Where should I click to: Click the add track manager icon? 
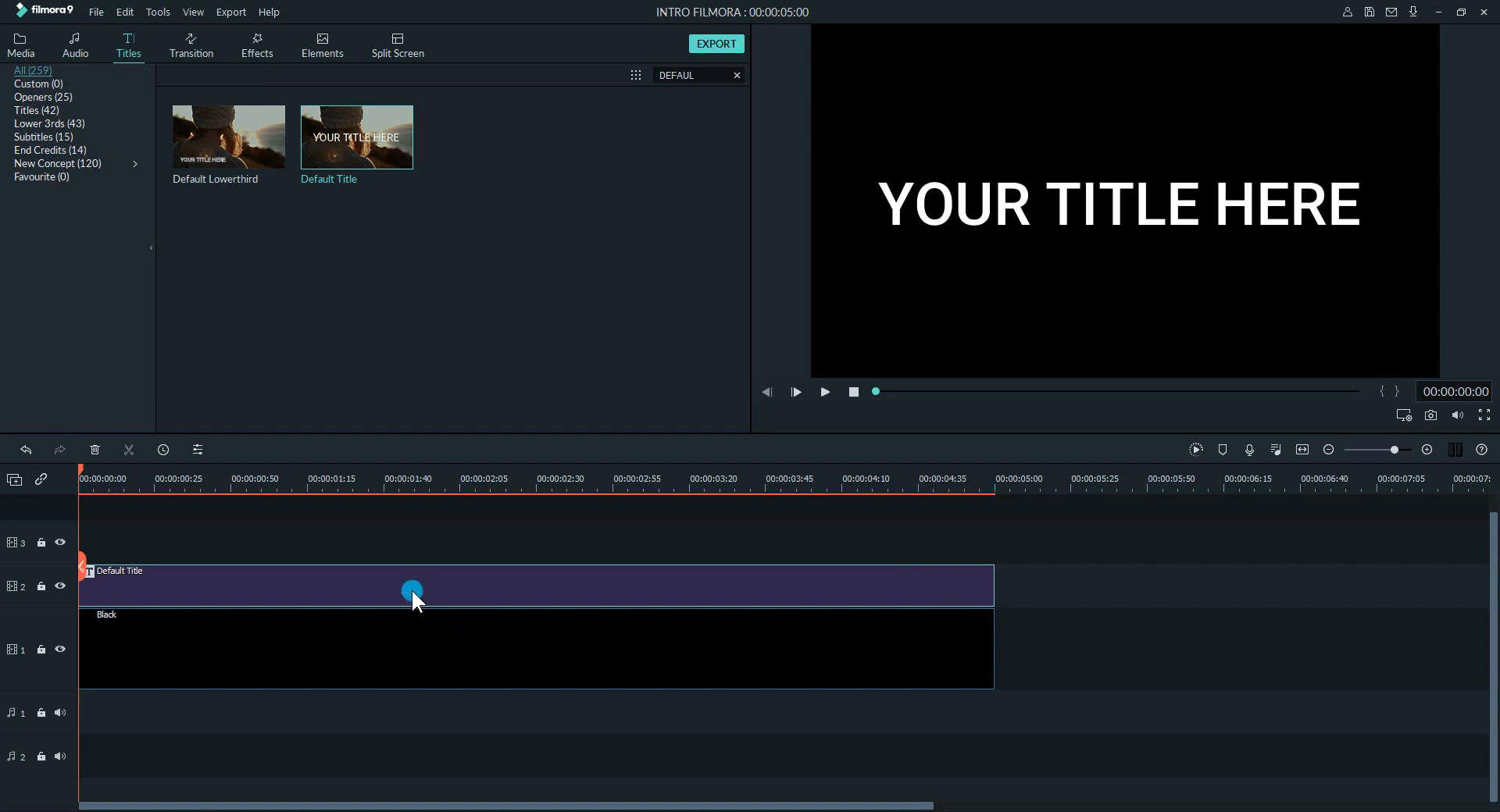click(14, 479)
